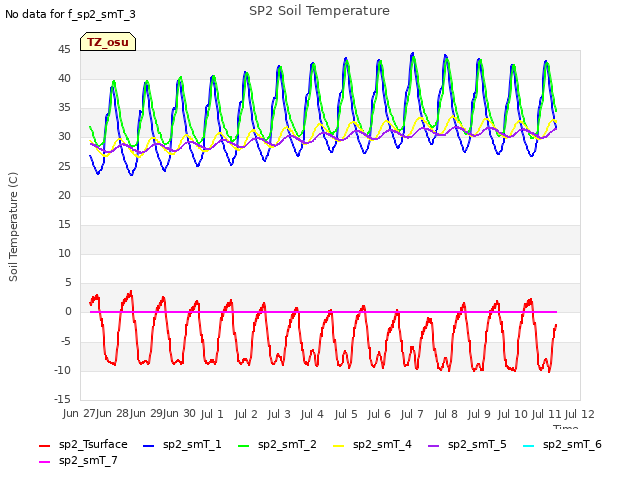Select the sp2_smT_7 legend label
Screen dimensions: 640x480
[x=88, y=460]
